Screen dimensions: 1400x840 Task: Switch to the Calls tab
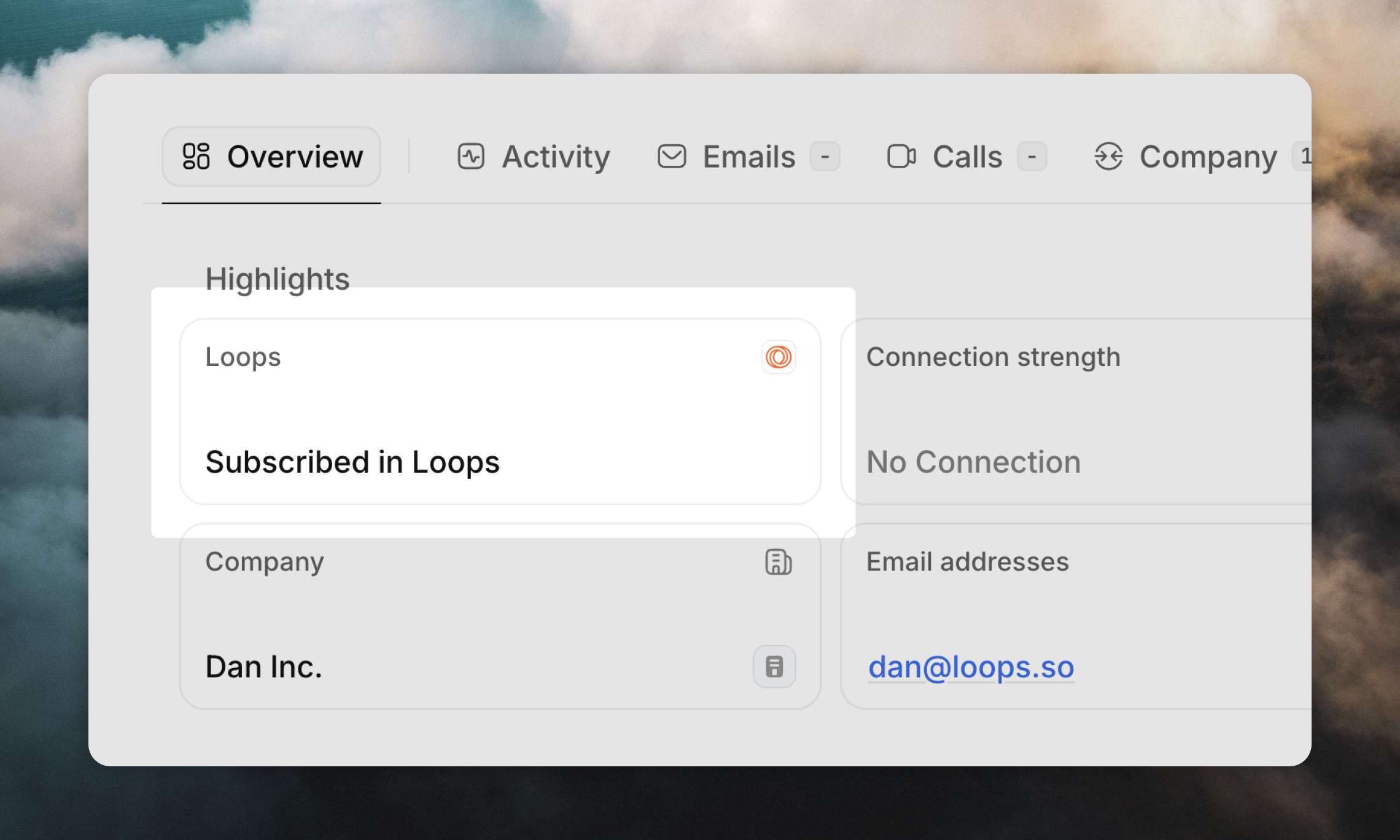[x=966, y=157]
